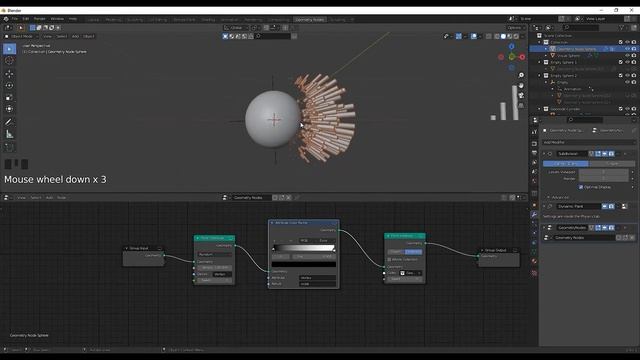Select Collection mode in Point Instance node

(x=413, y=252)
